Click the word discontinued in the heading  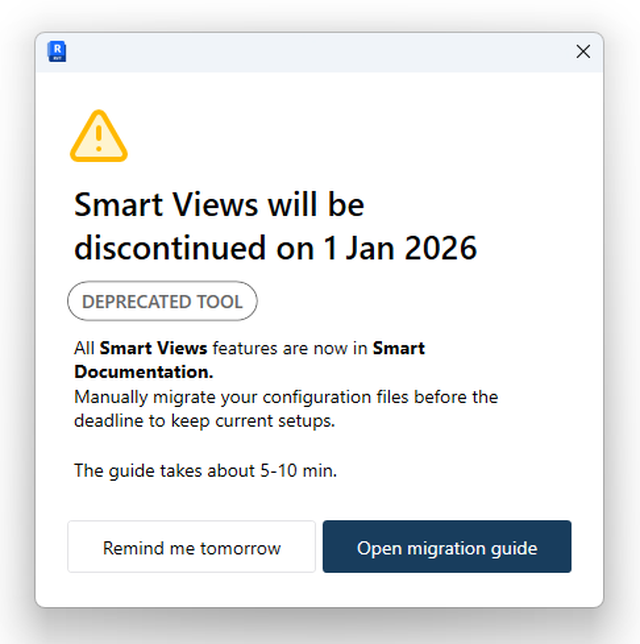click(x=170, y=248)
